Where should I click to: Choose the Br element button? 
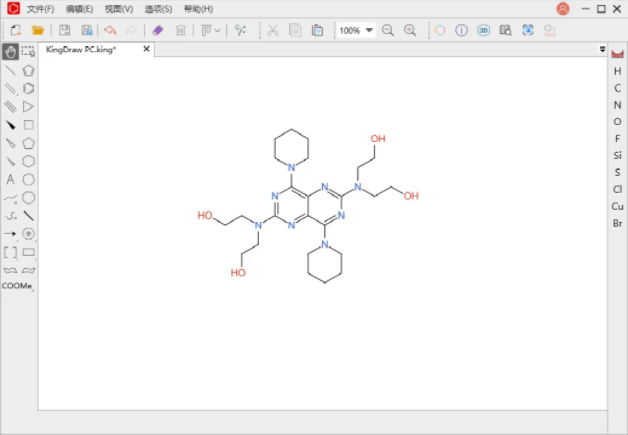click(x=617, y=223)
